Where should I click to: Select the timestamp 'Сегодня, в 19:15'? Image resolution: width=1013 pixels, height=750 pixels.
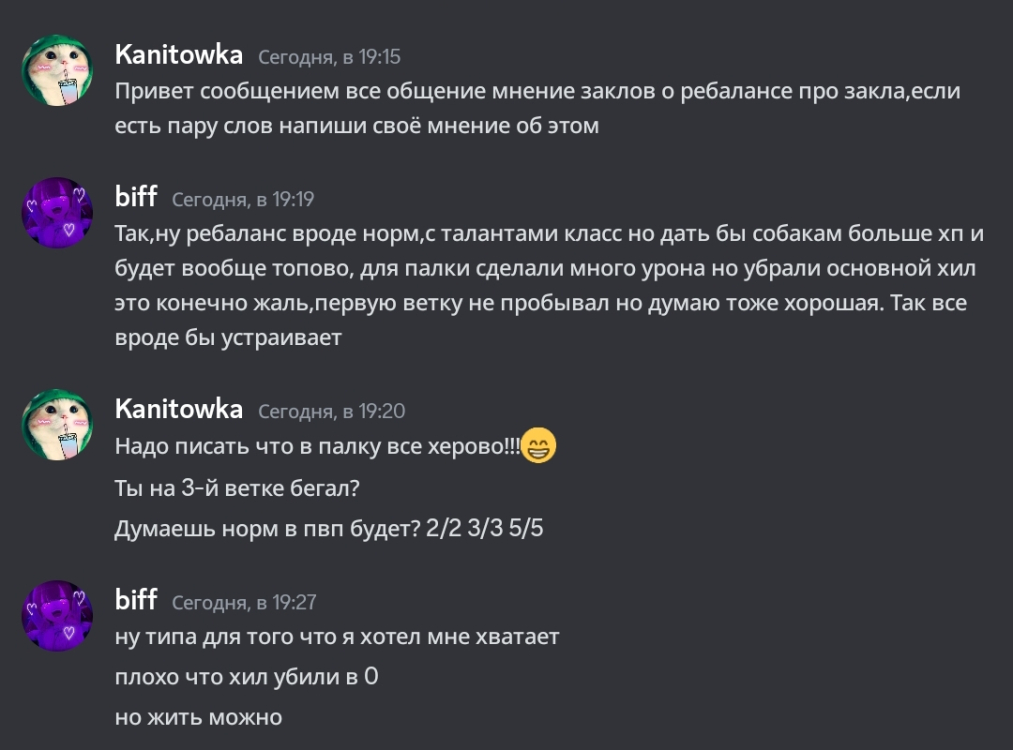(328, 58)
